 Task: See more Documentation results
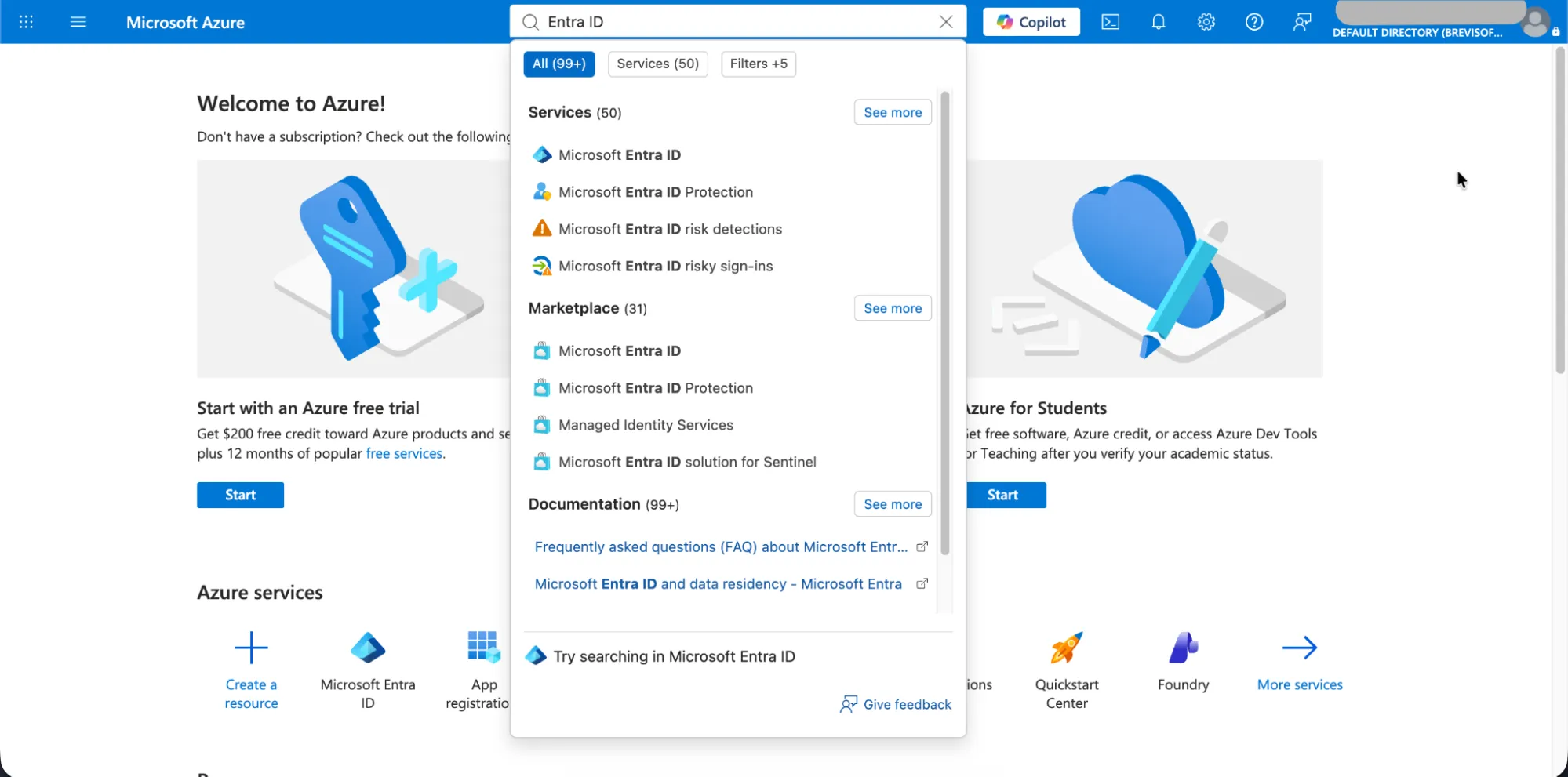(893, 504)
